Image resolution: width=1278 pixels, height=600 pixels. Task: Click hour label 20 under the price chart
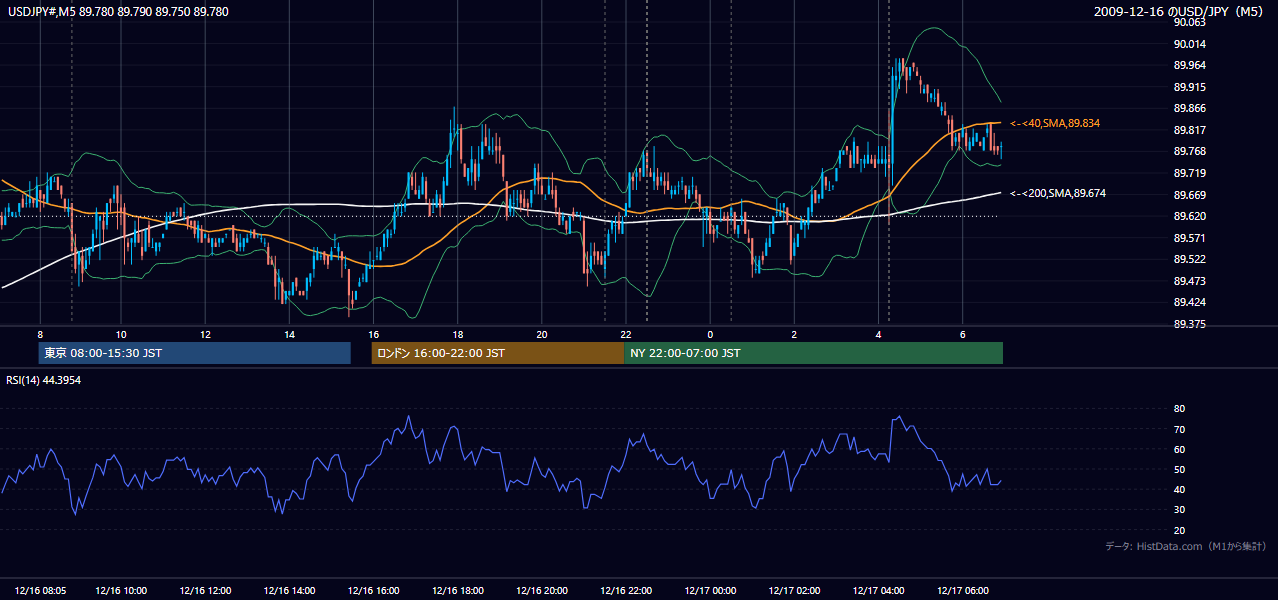[x=541, y=334]
